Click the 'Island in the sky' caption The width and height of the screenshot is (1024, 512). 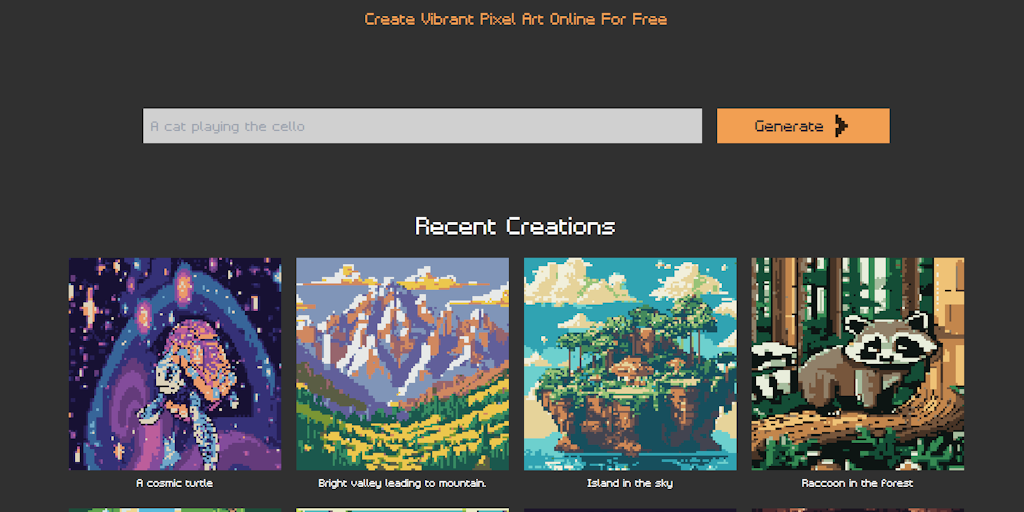tap(630, 484)
